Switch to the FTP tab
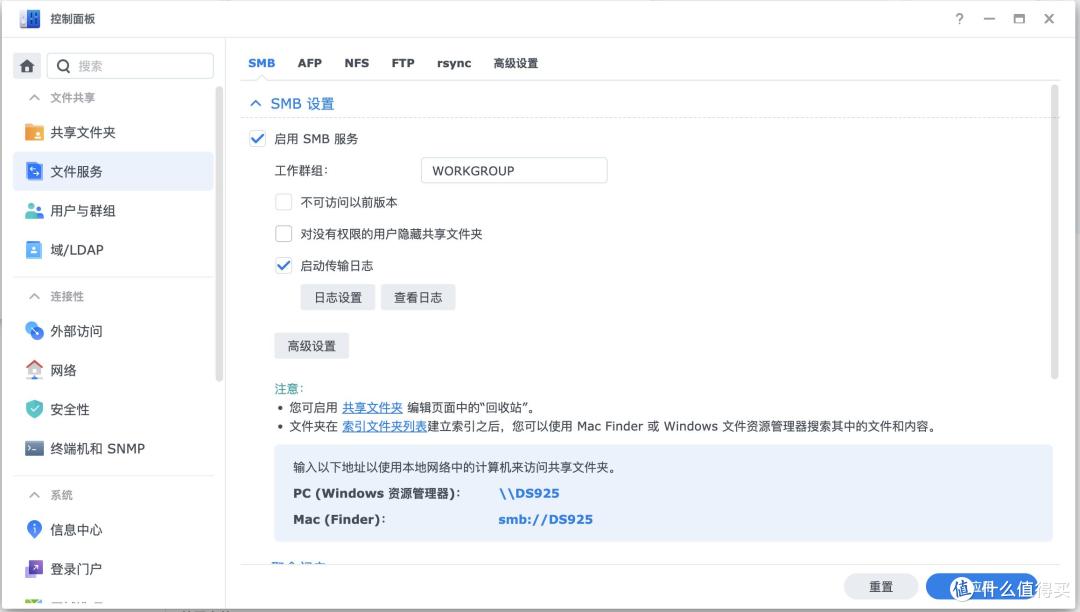This screenshot has height=612, width=1080. point(403,63)
